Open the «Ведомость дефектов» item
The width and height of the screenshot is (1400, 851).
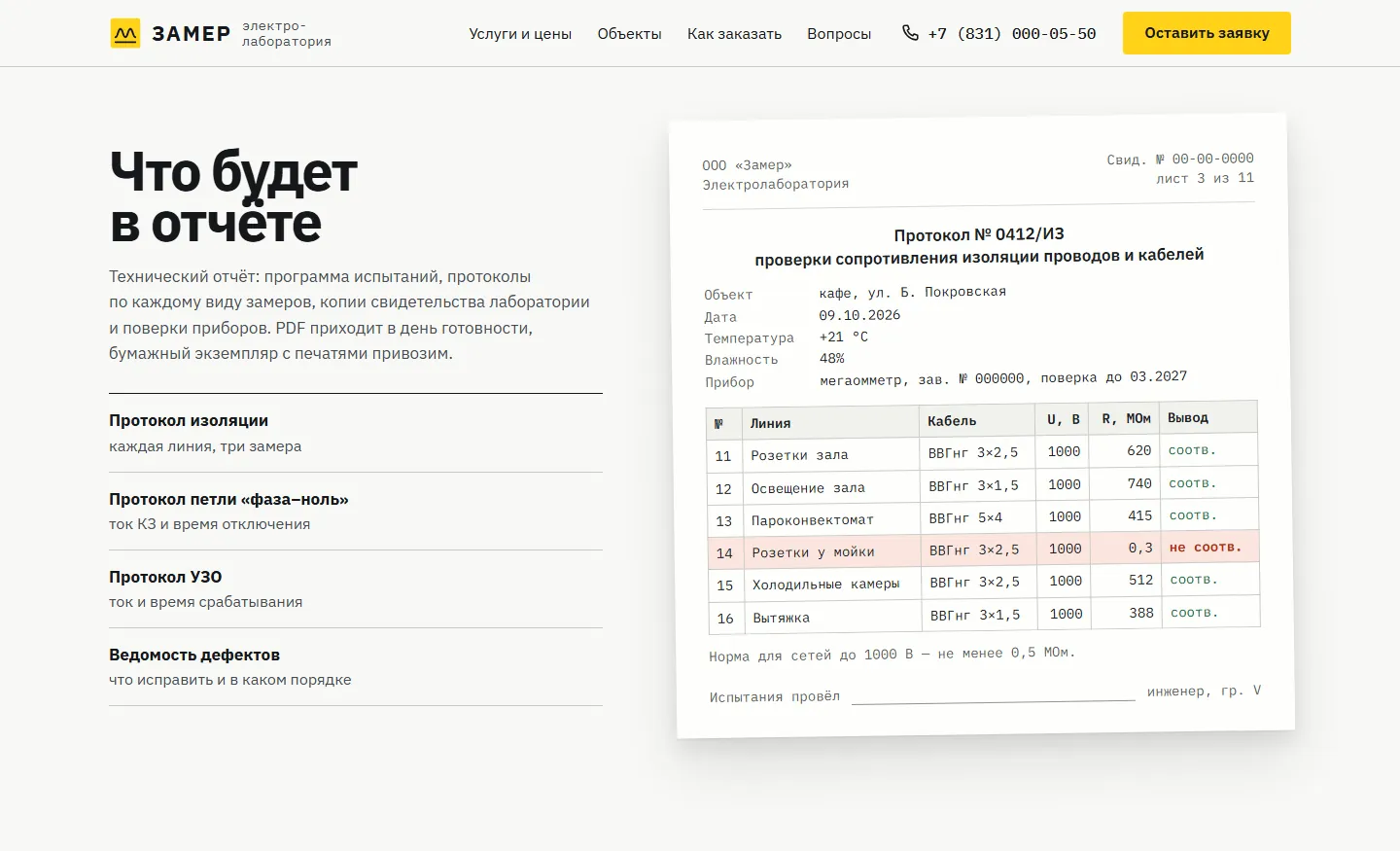tap(356, 667)
